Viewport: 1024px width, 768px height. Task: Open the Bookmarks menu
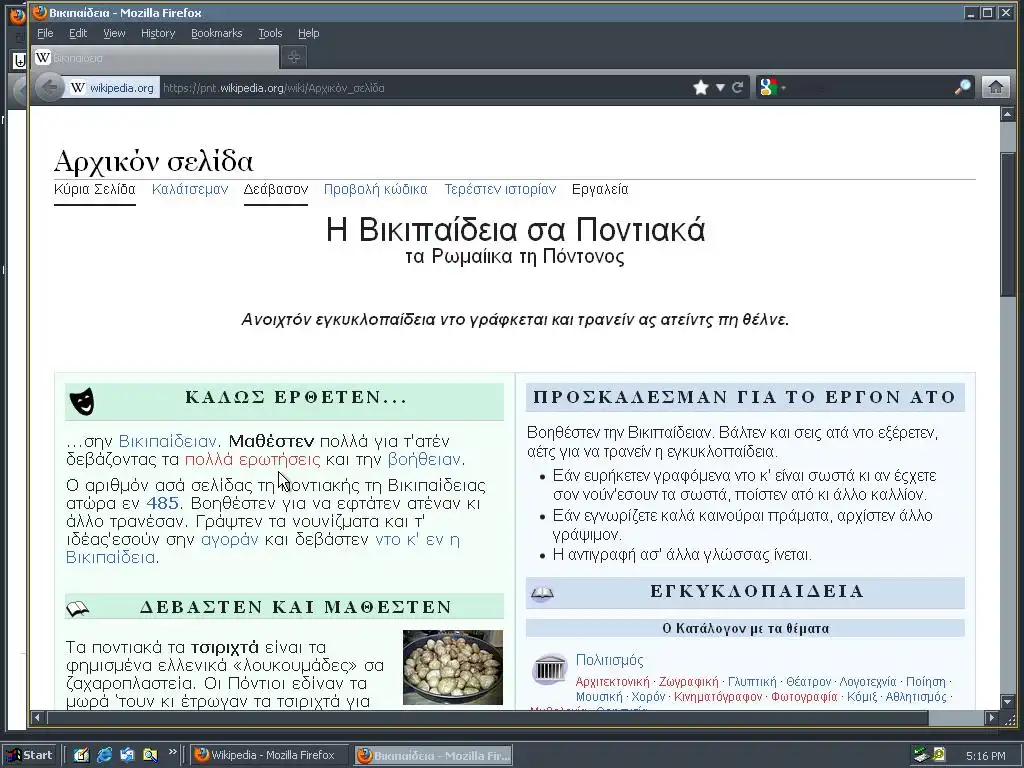tap(216, 33)
